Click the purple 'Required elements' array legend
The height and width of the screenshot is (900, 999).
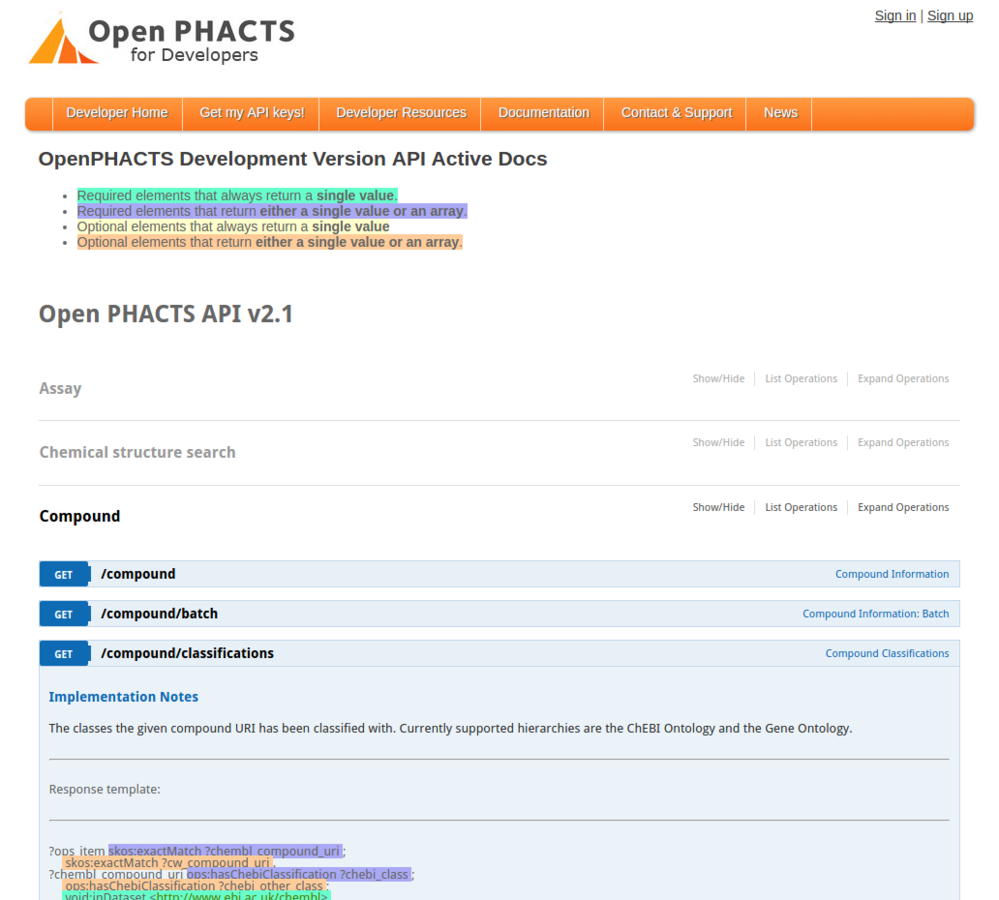(272, 211)
